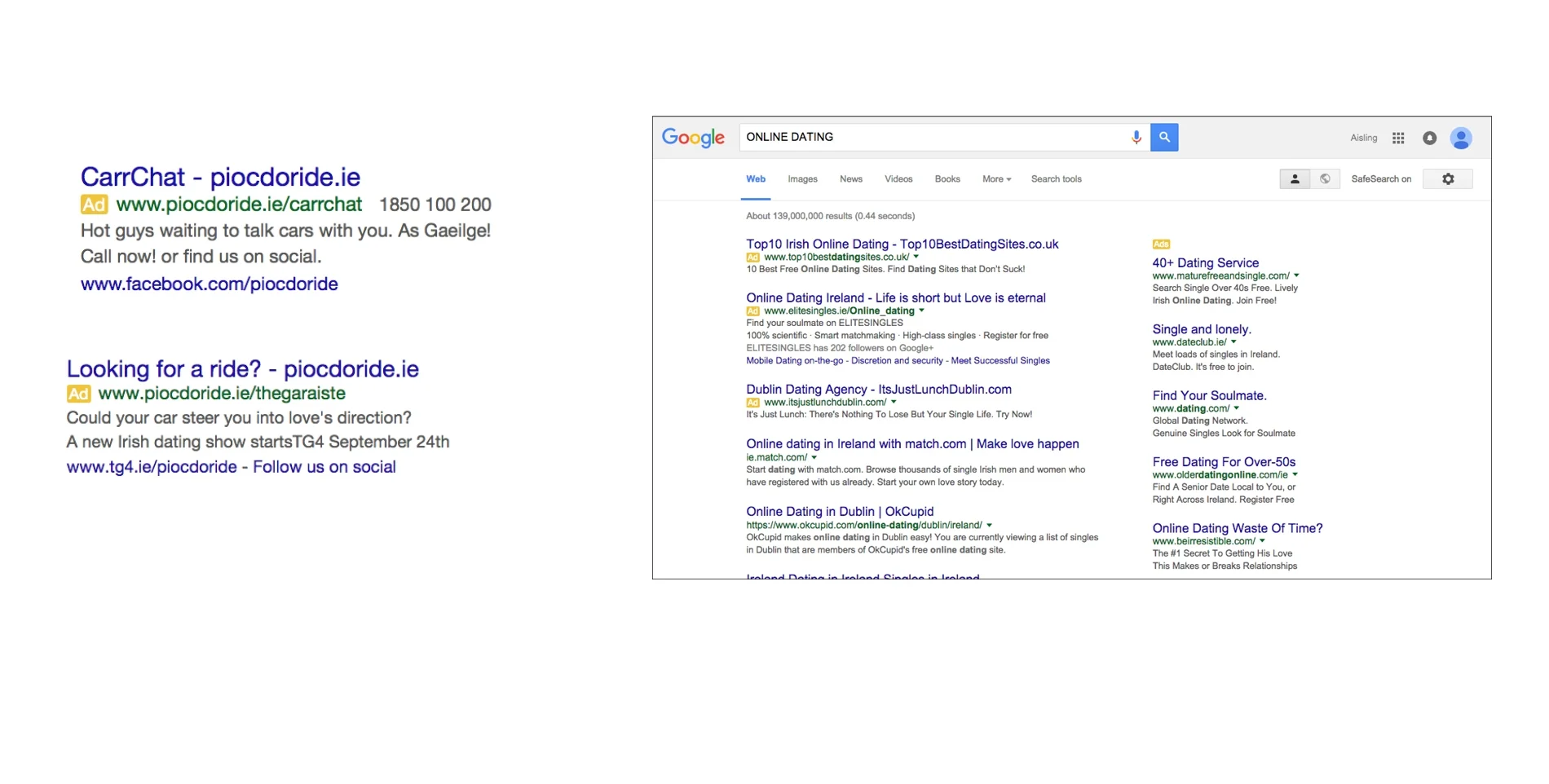Viewport: 1549px width, 784px height.
Task: Open Top10 Irish Online Dating result
Action: 902,244
